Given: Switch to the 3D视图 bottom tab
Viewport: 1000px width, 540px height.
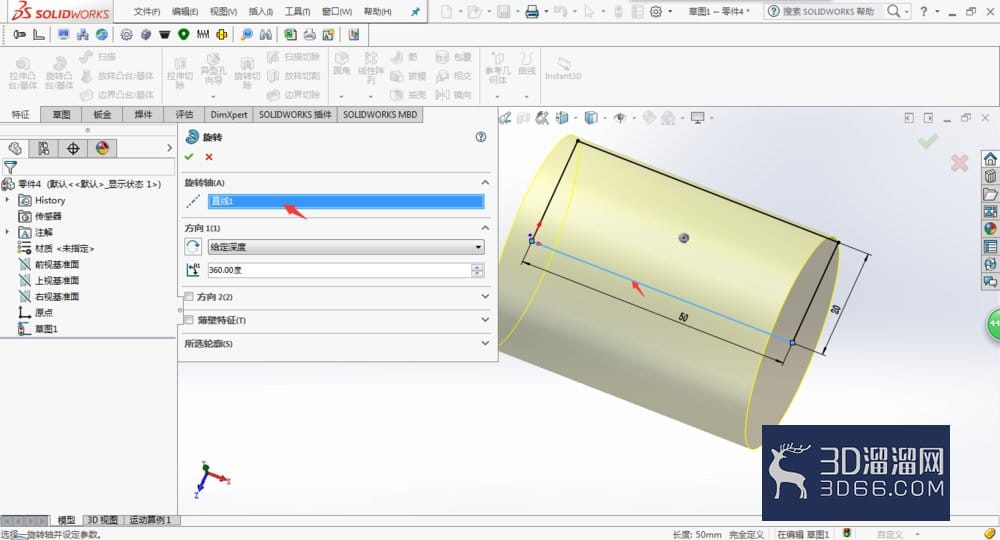Looking at the screenshot, I should click(102, 520).
